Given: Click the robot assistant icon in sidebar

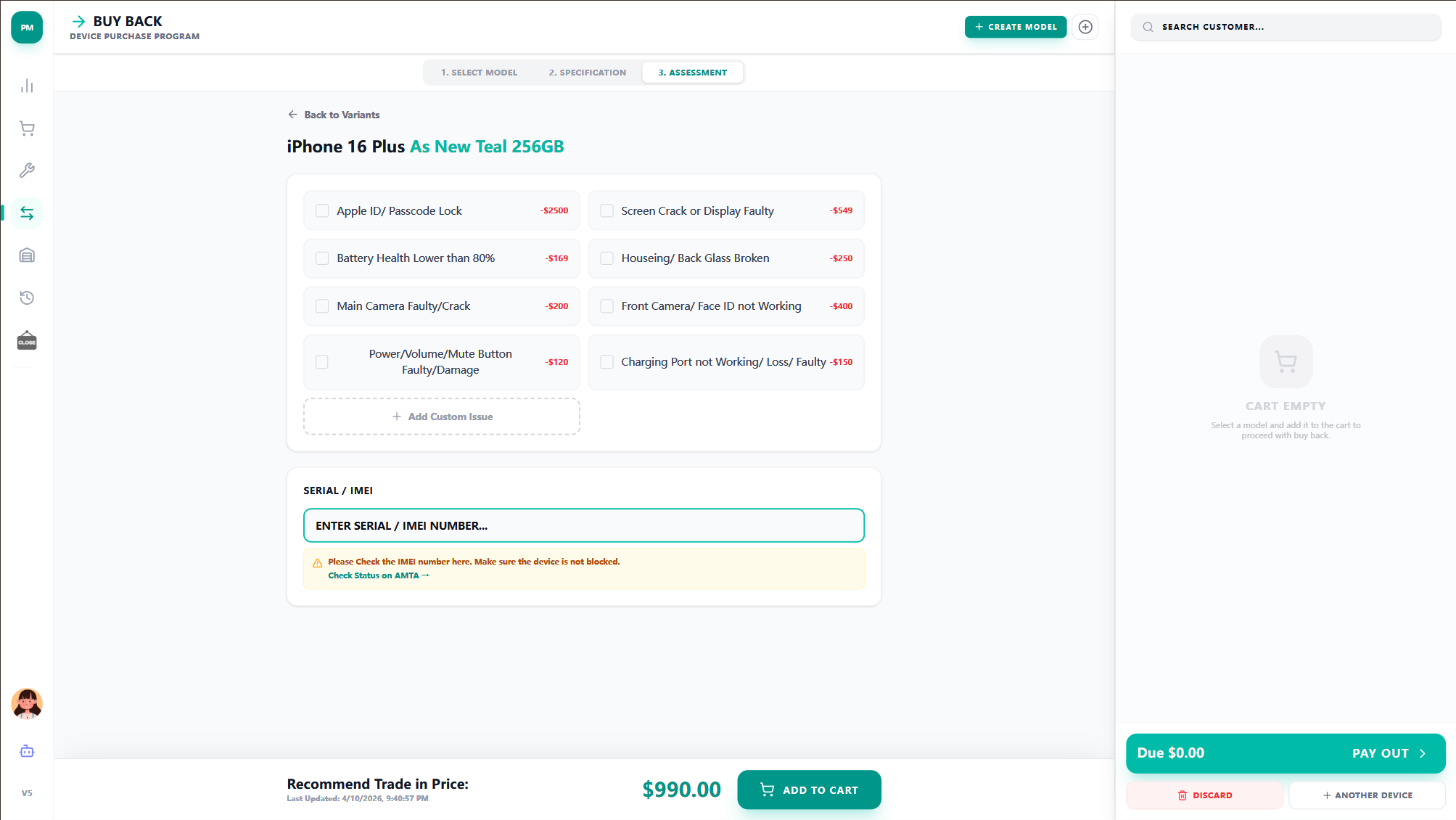Looking at the screenshot, I should [x=27, y=751].
